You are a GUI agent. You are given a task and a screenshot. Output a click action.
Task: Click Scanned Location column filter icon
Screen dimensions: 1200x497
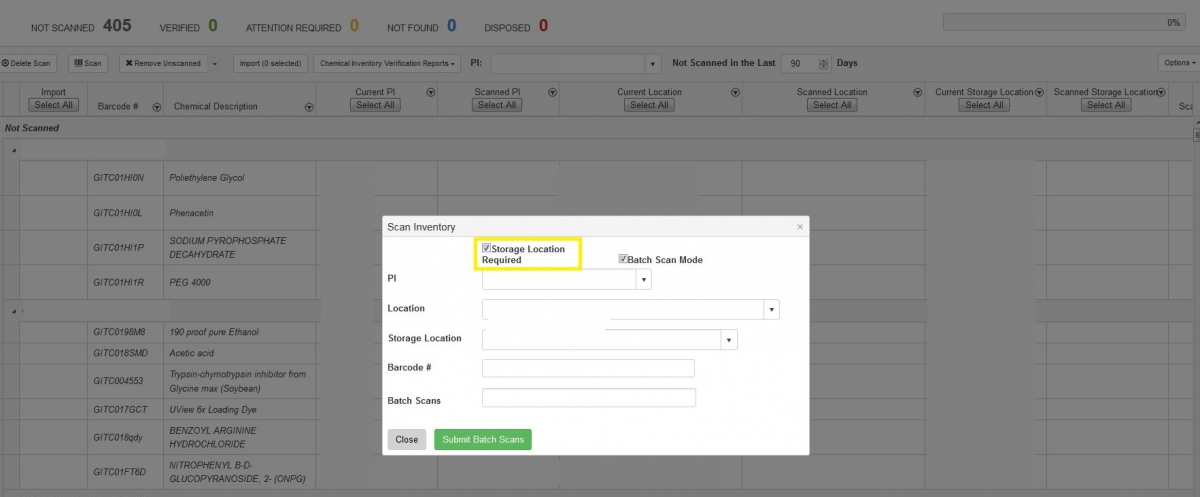[917, 92]
